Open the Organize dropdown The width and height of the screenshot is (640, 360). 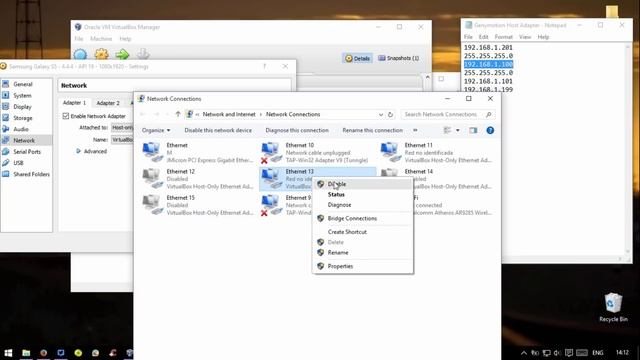[x=156, y=130]
